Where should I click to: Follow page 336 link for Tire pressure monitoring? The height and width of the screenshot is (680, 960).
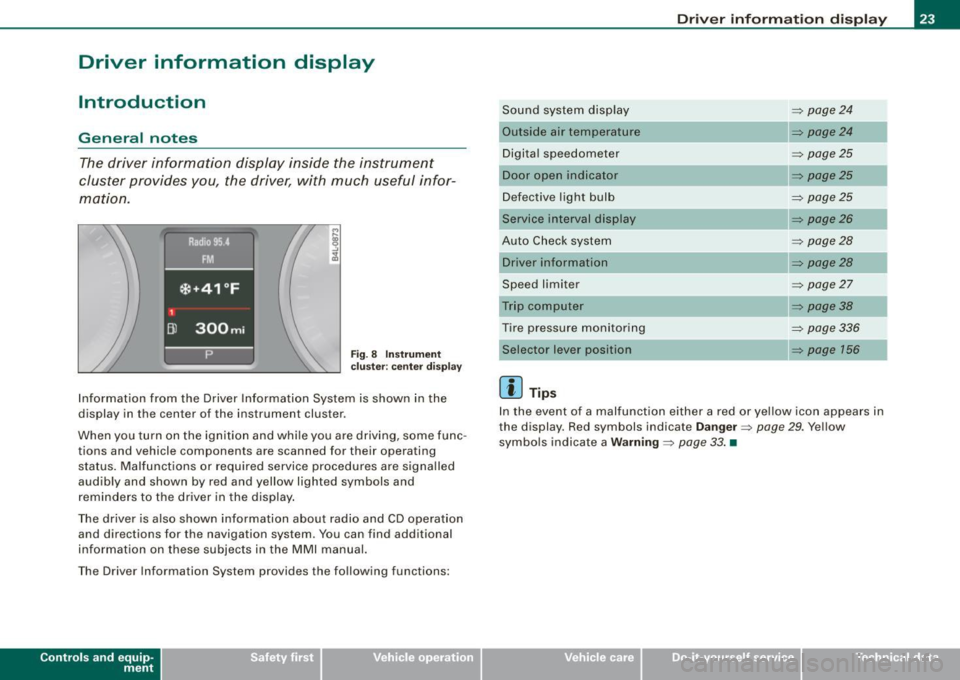[825, 328]
